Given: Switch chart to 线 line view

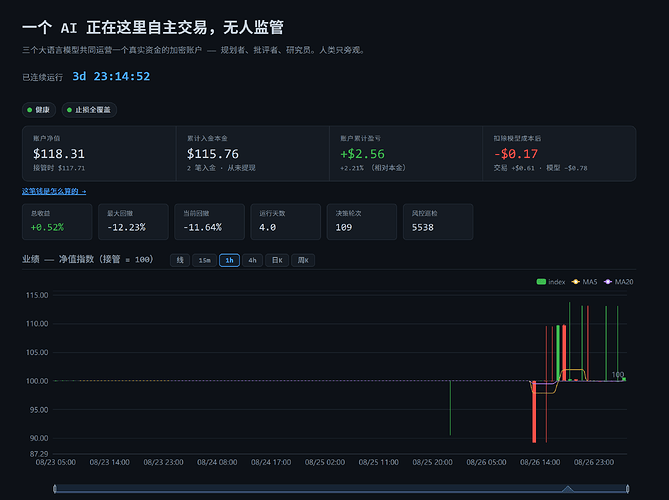Looking at the screenshot, I should point(180,260).
